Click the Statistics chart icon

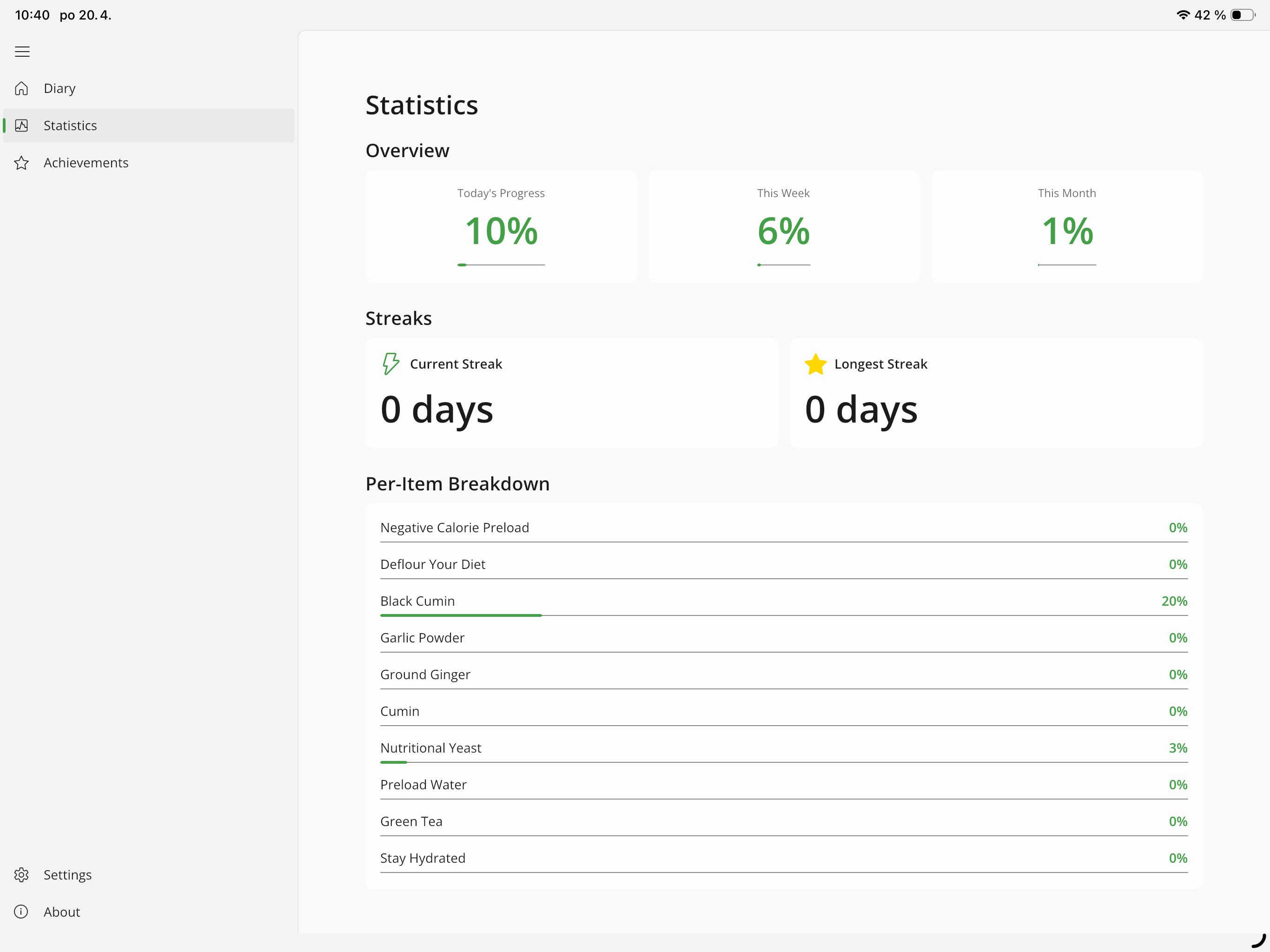21,126
